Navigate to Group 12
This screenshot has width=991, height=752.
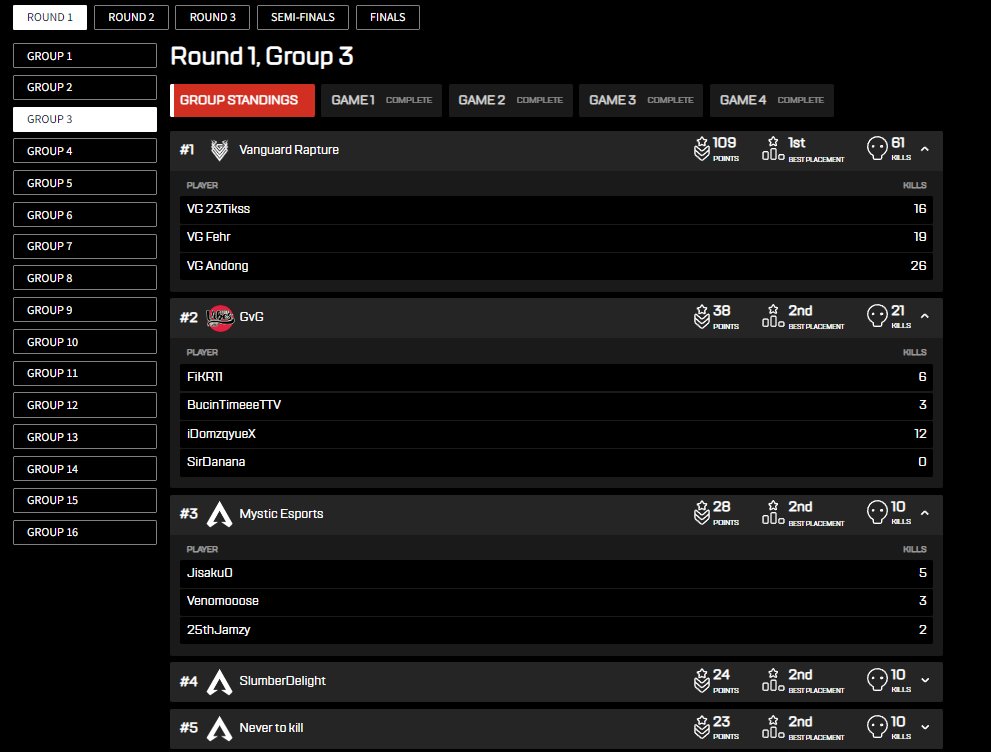(85, 405)
